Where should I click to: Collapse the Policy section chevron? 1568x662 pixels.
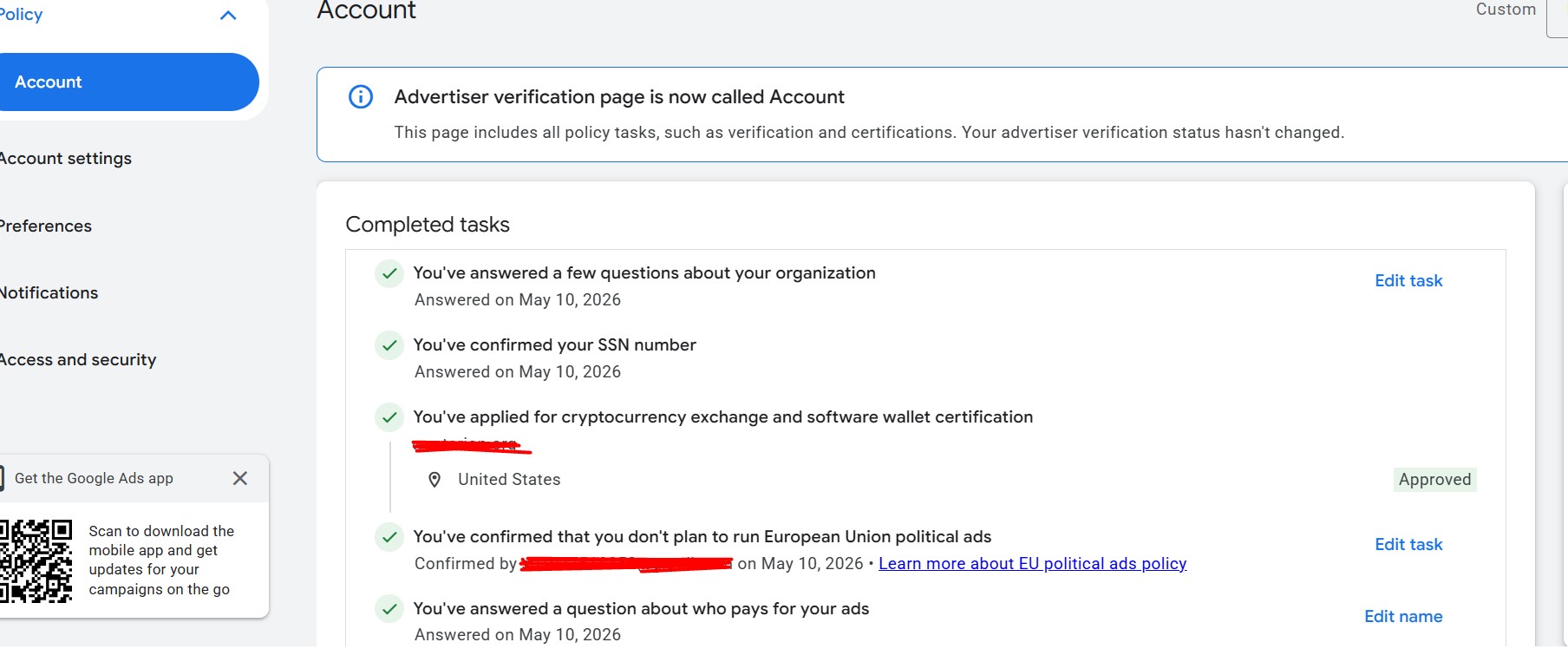click(x=228, y=15)
